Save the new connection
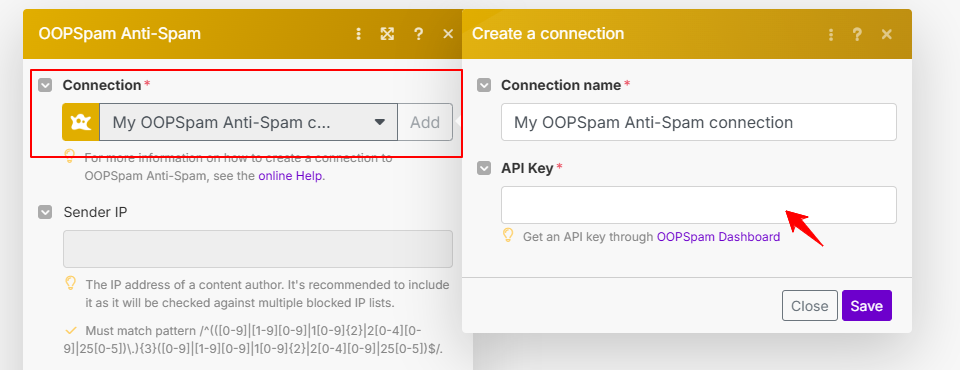960x370 pixels. 866,306
